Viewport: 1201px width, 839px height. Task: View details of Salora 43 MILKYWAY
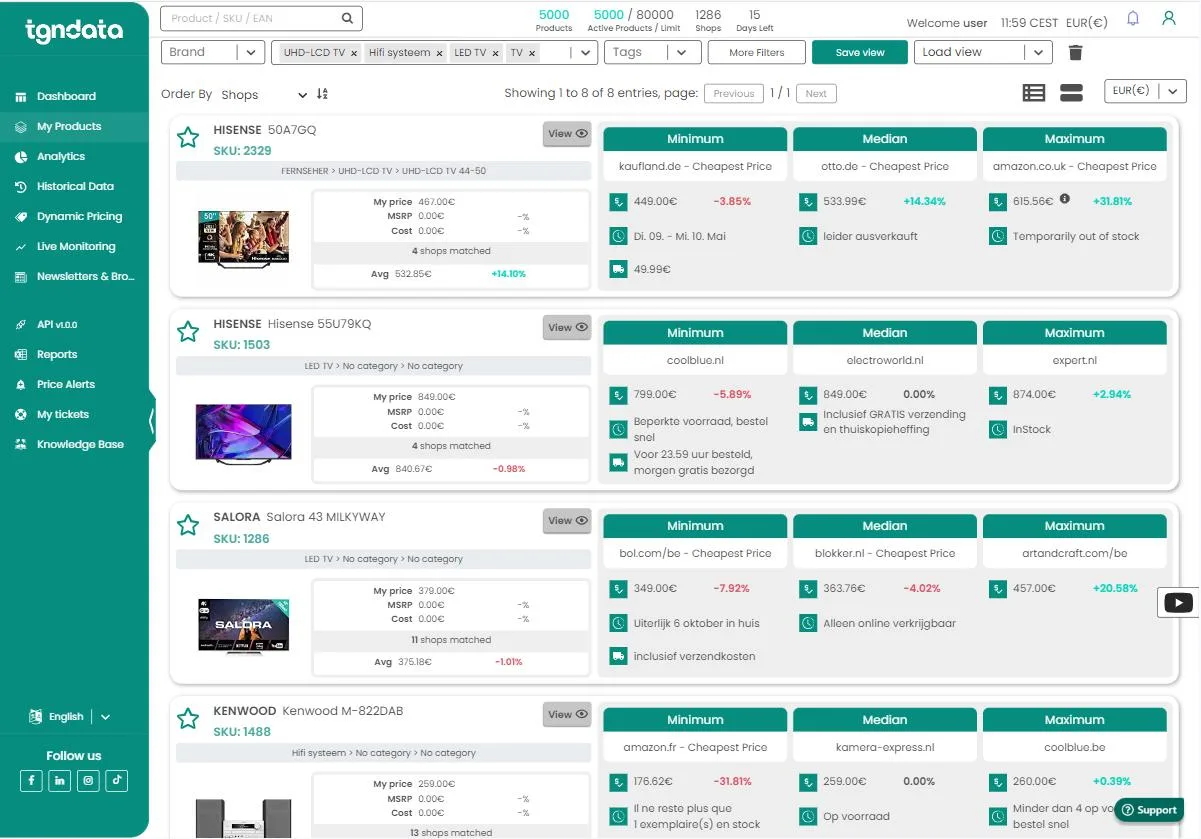pos(567,520)
